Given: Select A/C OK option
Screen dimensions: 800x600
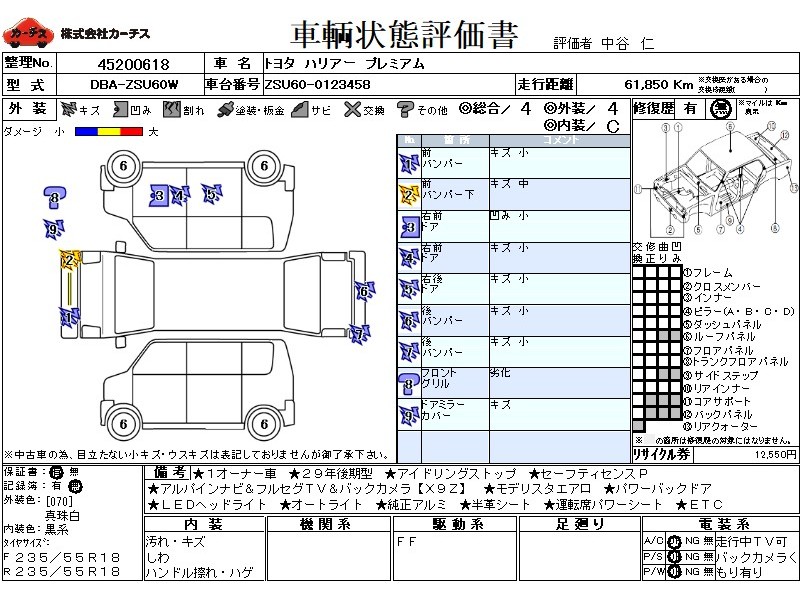Looking at the screenshot, I should click(x=674, y=541).
